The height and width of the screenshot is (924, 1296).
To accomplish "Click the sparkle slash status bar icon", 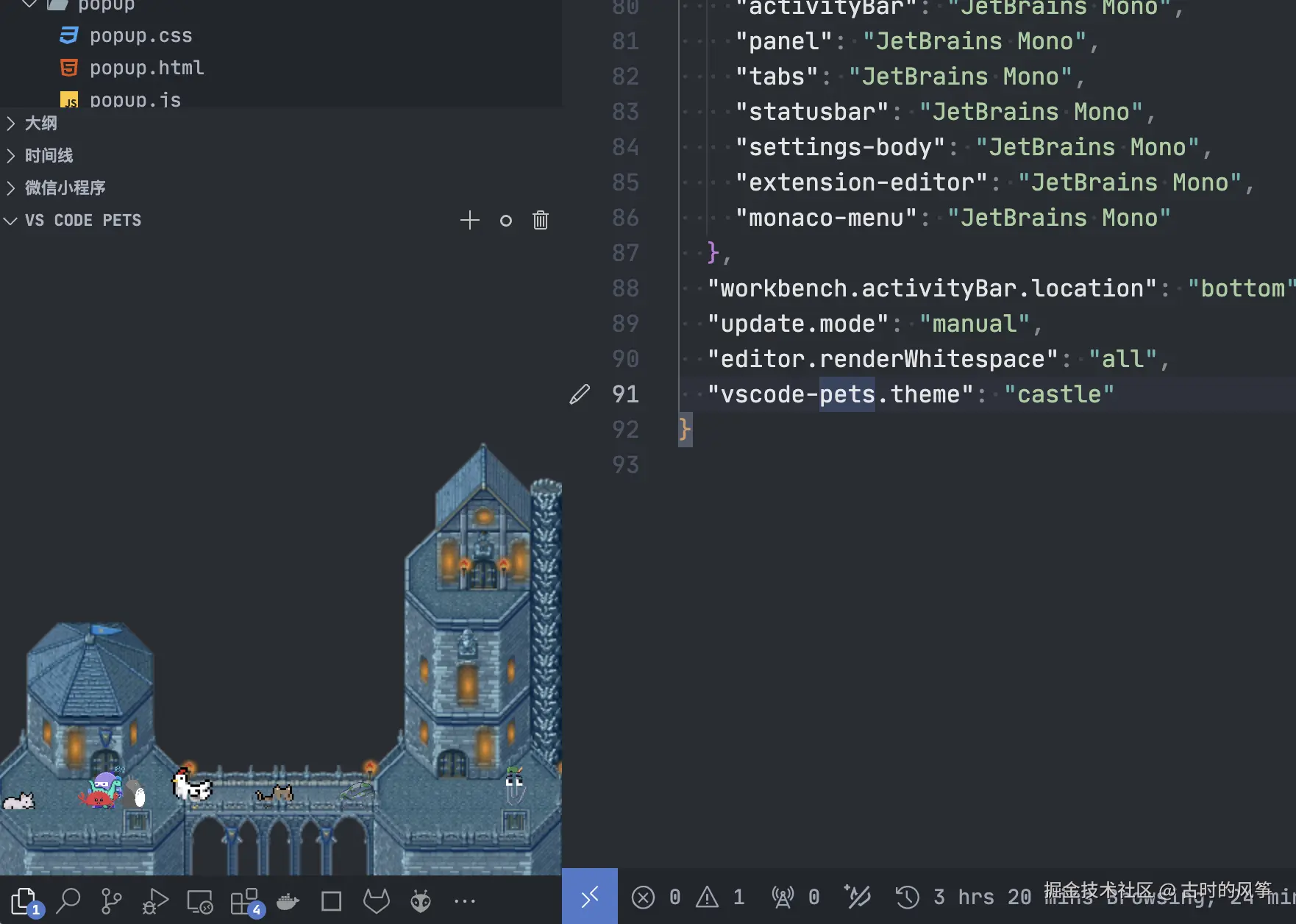I will 858,896.
